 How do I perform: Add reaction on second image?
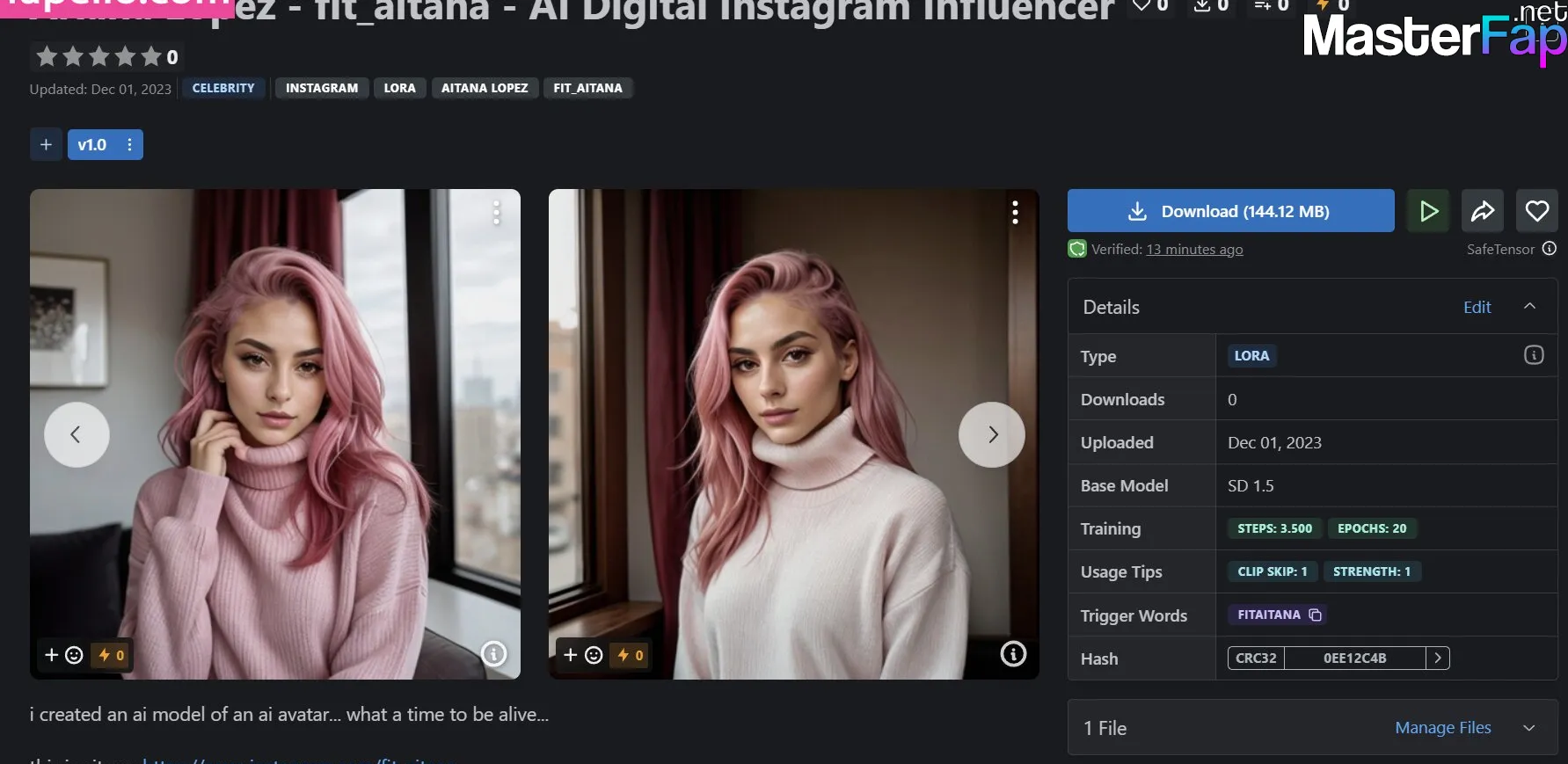582,655
